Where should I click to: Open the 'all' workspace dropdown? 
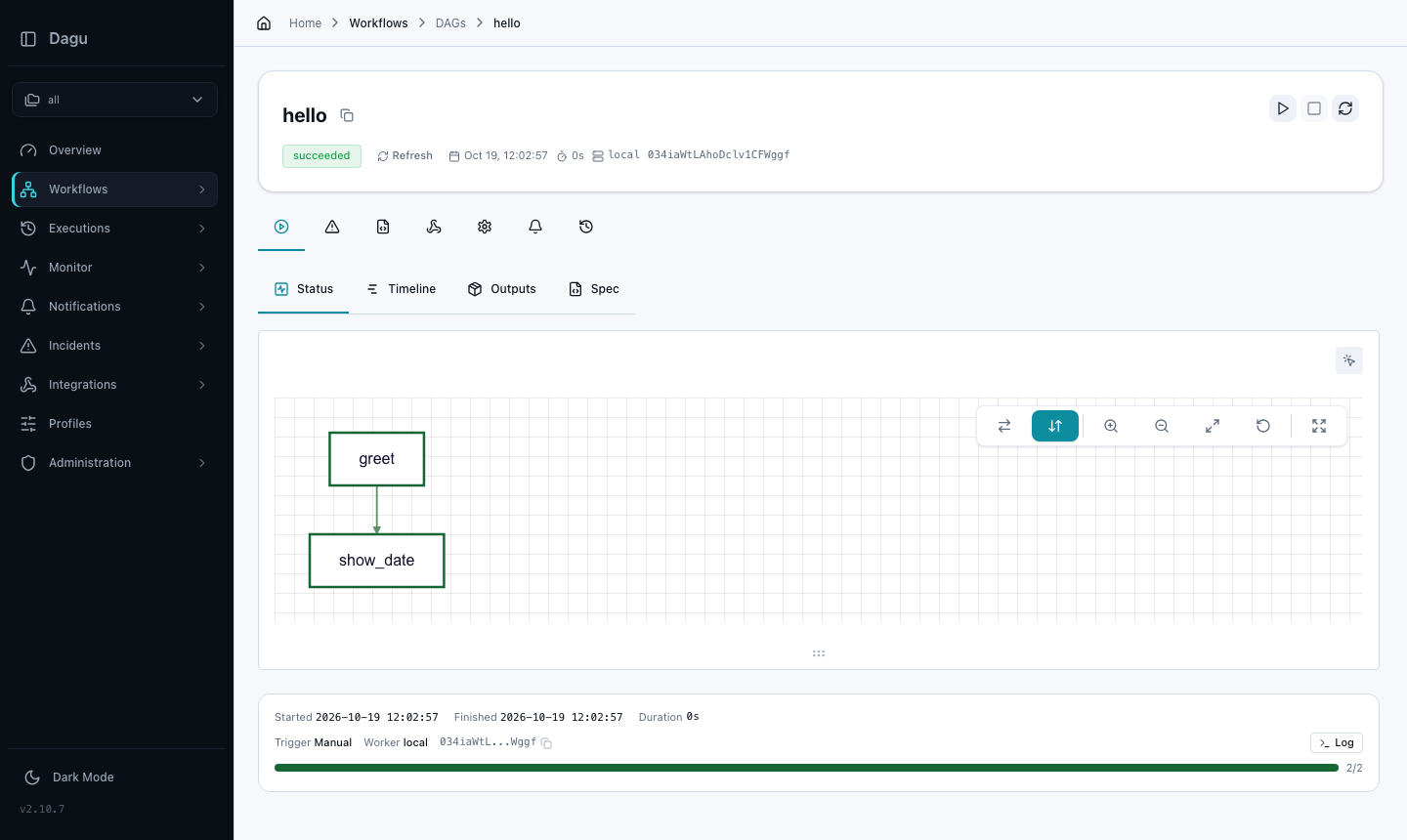click(x=114, y=100)
